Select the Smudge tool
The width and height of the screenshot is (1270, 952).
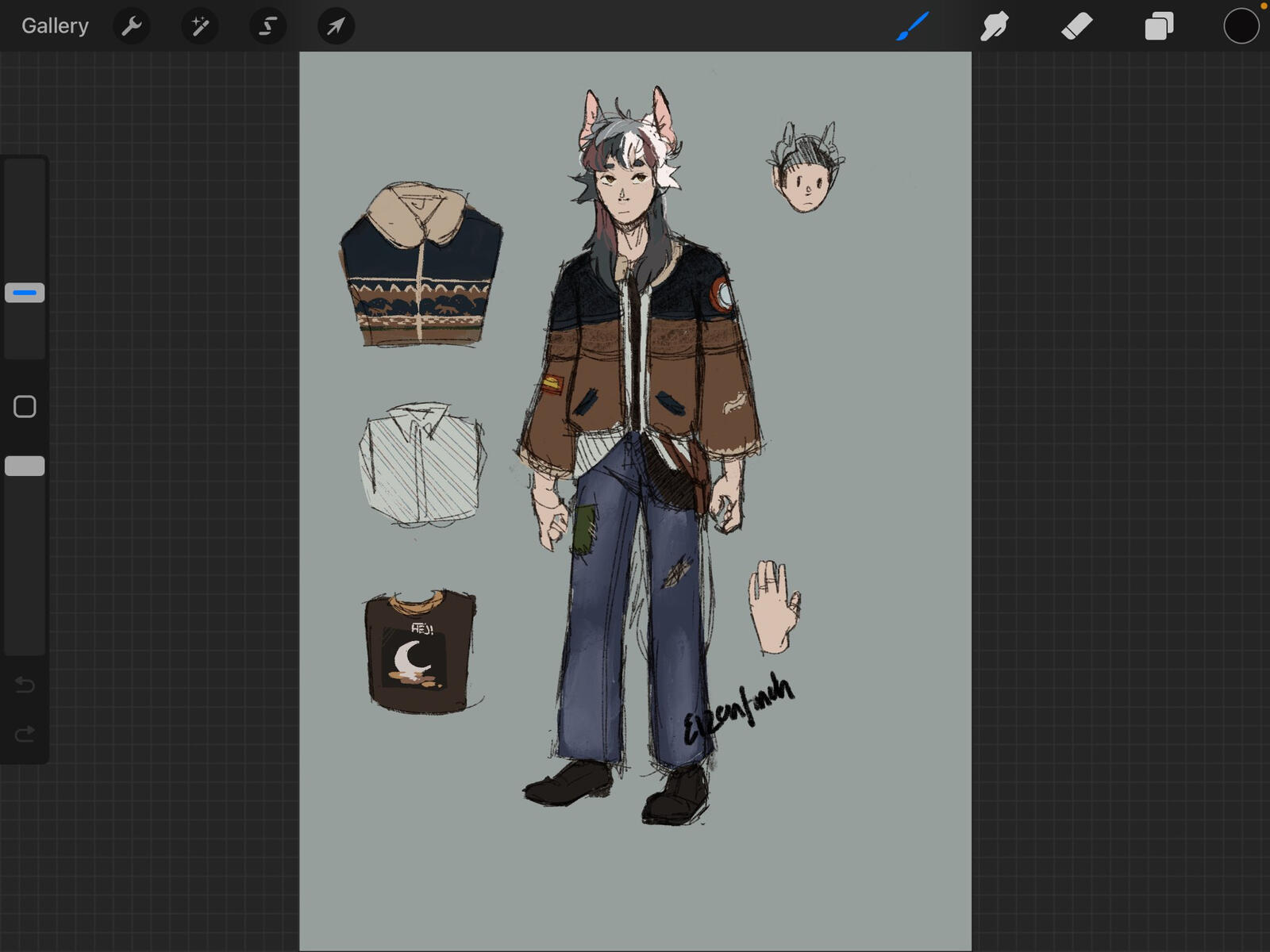(x=995, y=26)
